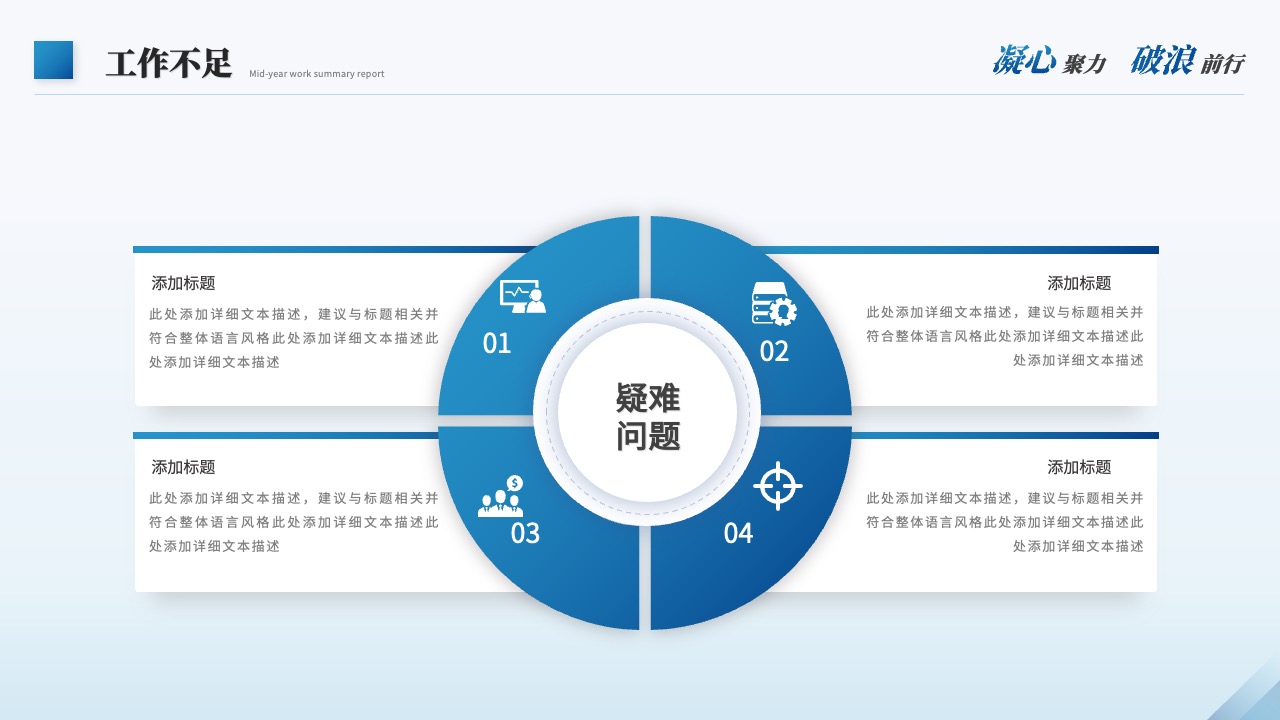Image resolution: width=1280 pixels, height=720 pixels.
Task: Select the description paragraph in bottom-right card
Action: pyautogui.click(x=1005, y=521)
